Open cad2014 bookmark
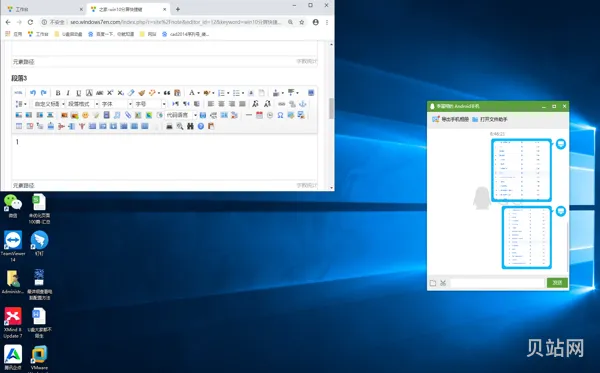Viewport: 600px width, 373px height. (x=186, y=34)
